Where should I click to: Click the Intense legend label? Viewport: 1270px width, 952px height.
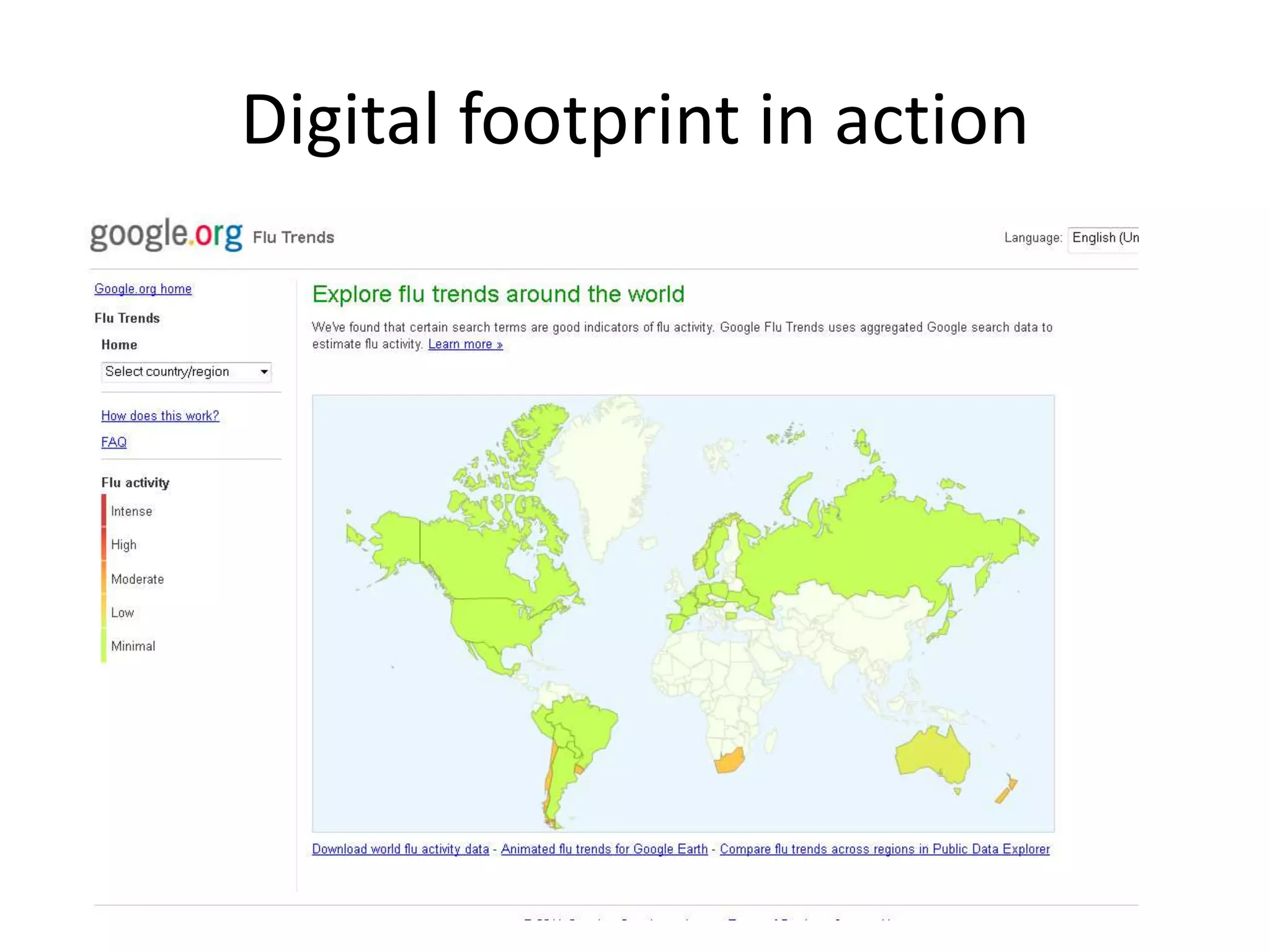[131, 511]
